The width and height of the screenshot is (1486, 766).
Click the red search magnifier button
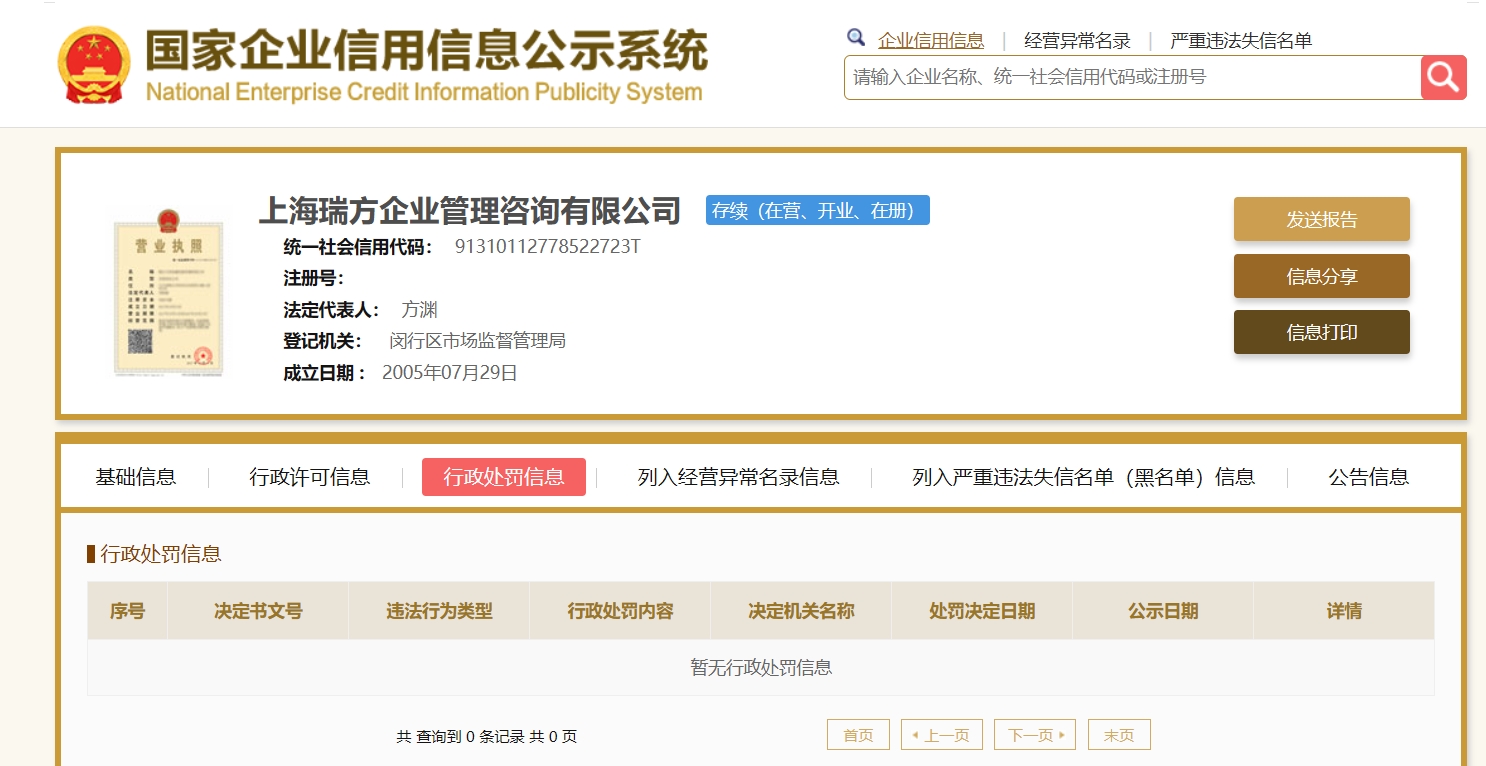(1443, 77)
